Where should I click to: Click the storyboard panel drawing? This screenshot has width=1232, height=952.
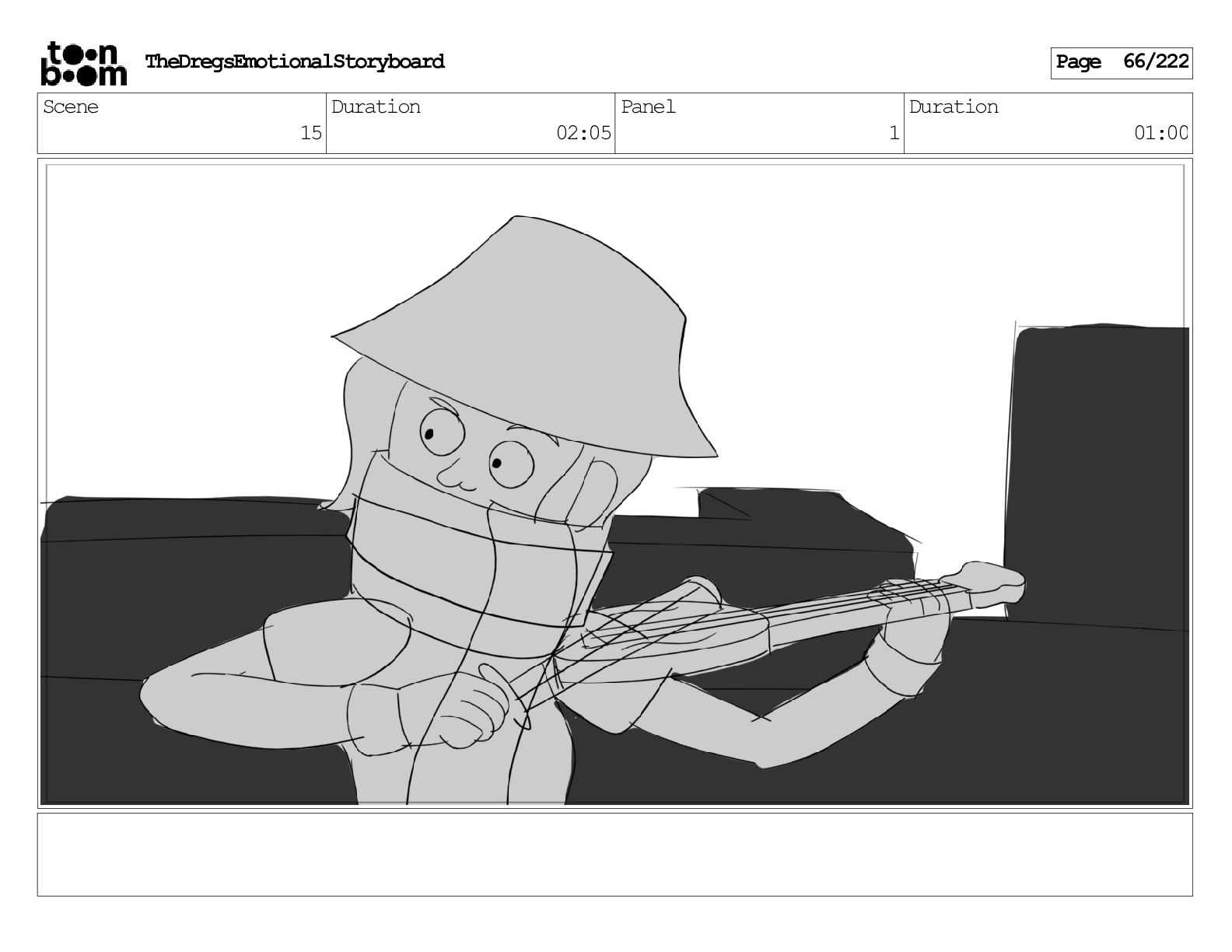click(614, 483)
